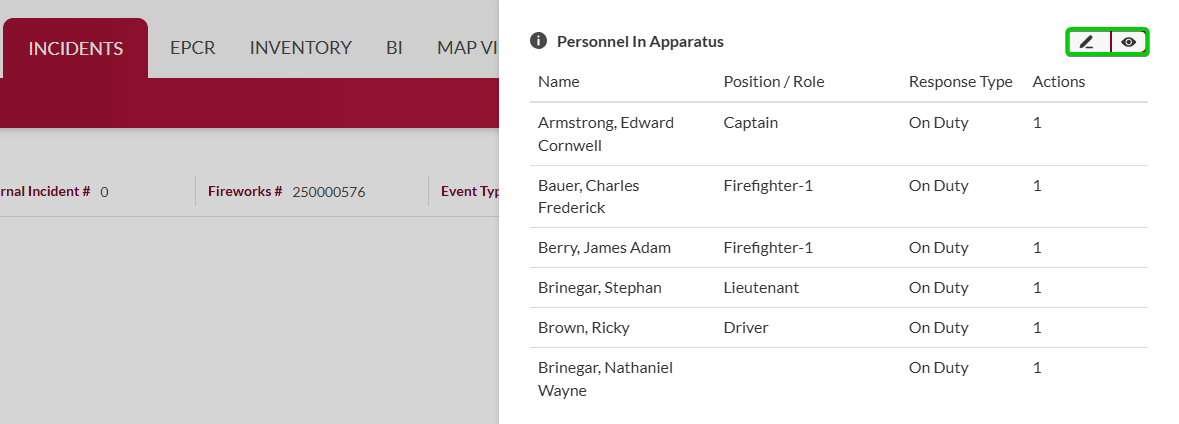Click the info icon beside Personnel In Apparatus
1179x424 pixels.
point(538,41)
